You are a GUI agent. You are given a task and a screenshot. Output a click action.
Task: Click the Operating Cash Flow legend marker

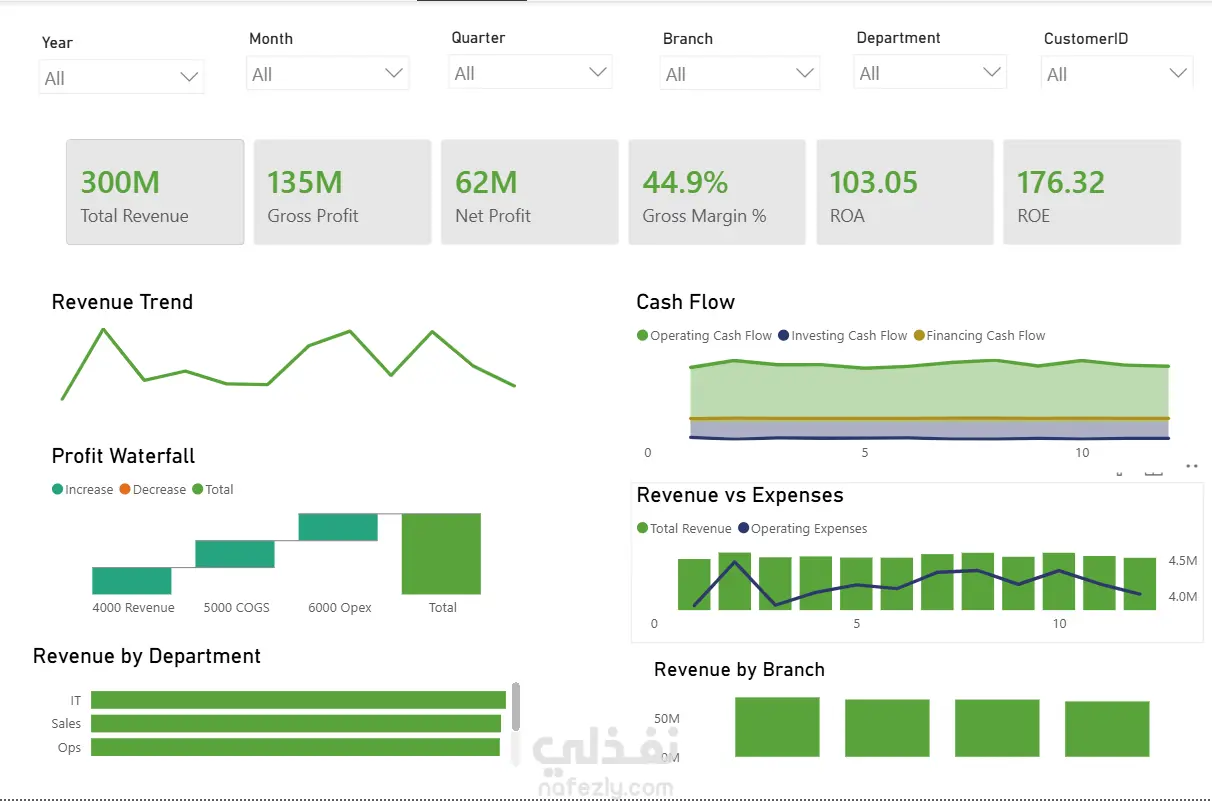tap(642, 336)
